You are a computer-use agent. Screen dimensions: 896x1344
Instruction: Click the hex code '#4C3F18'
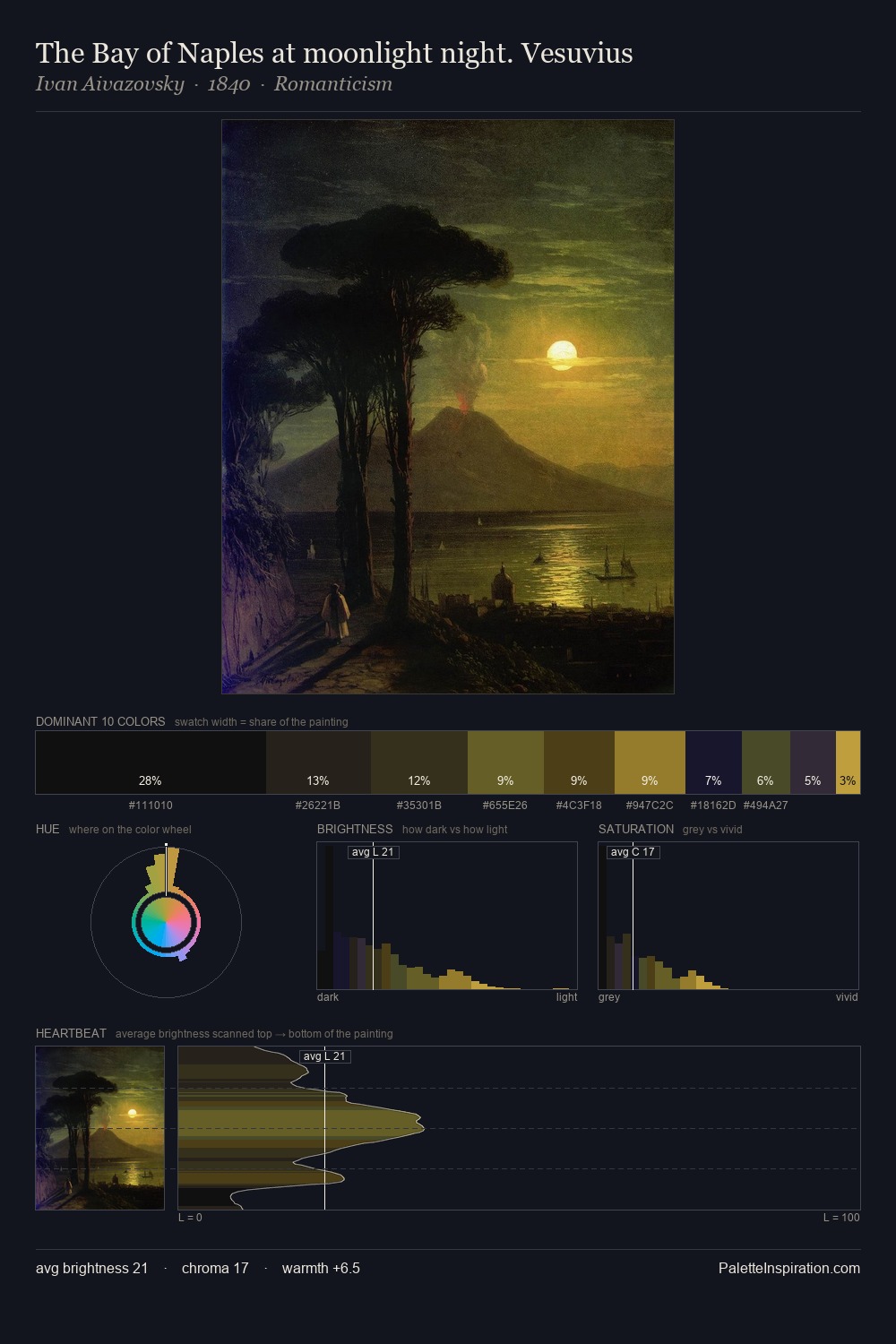coord(579,806)
